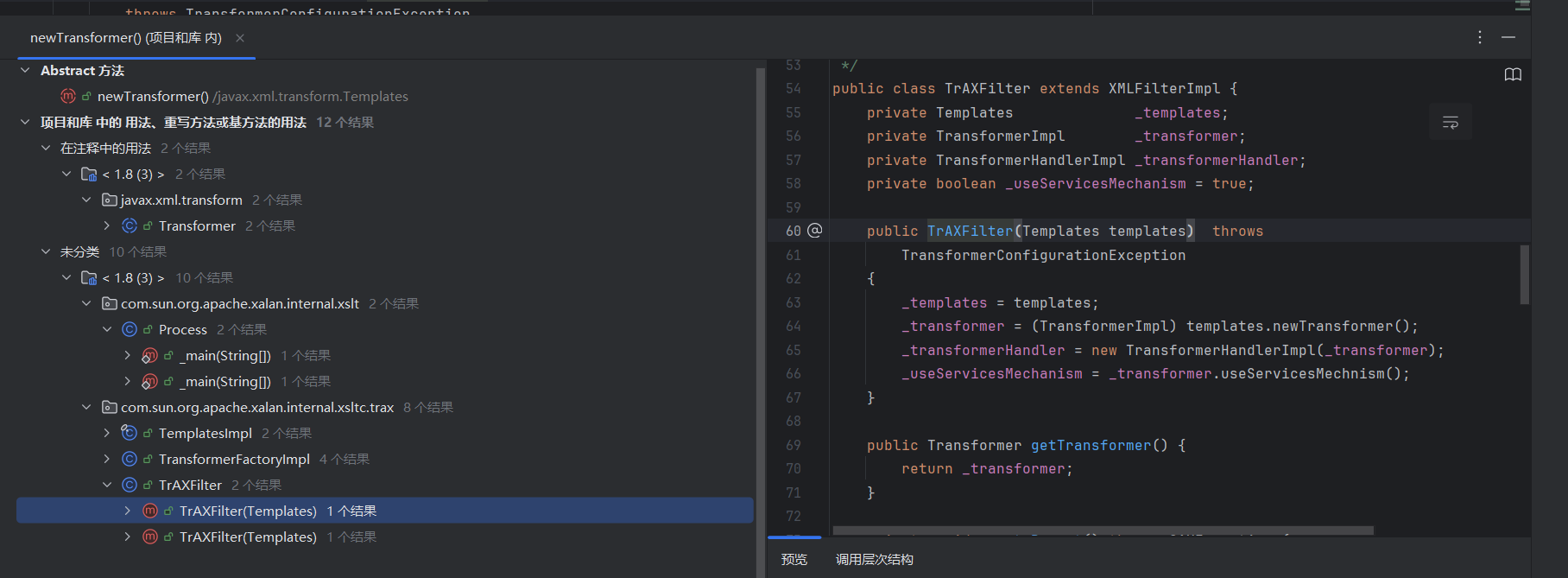1568x578 pixels.
Task: Close the newTransformer() usages tab
Action: pos(240,38)
